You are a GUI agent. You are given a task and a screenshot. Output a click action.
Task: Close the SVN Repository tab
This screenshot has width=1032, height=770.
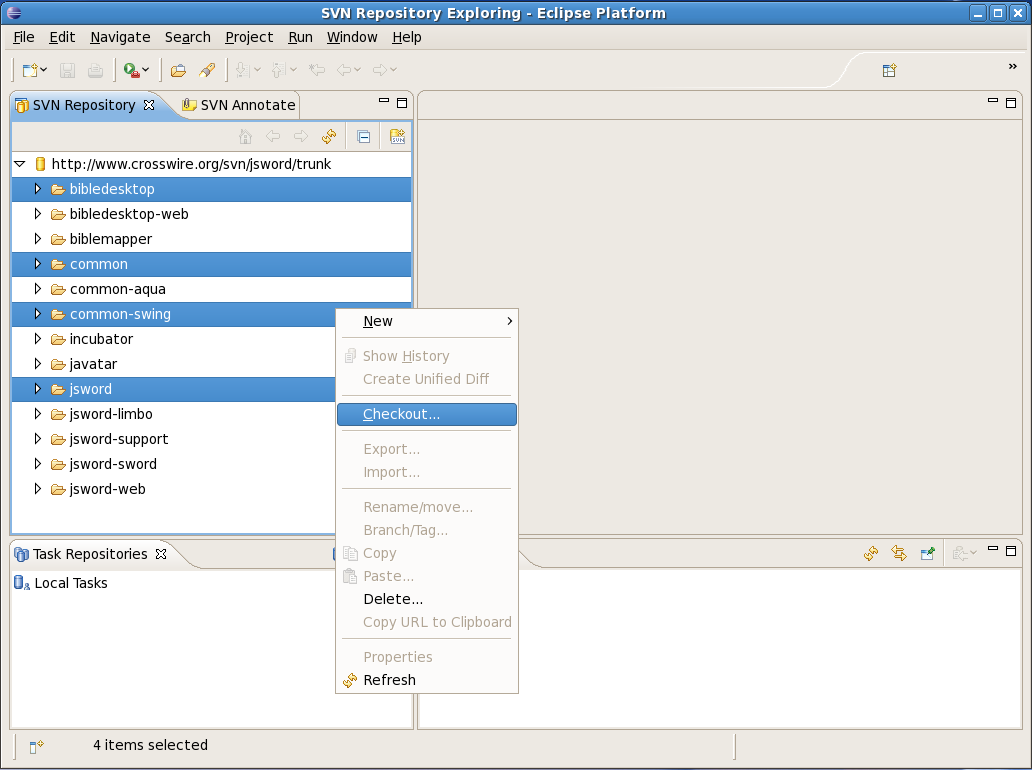(149, 105)
